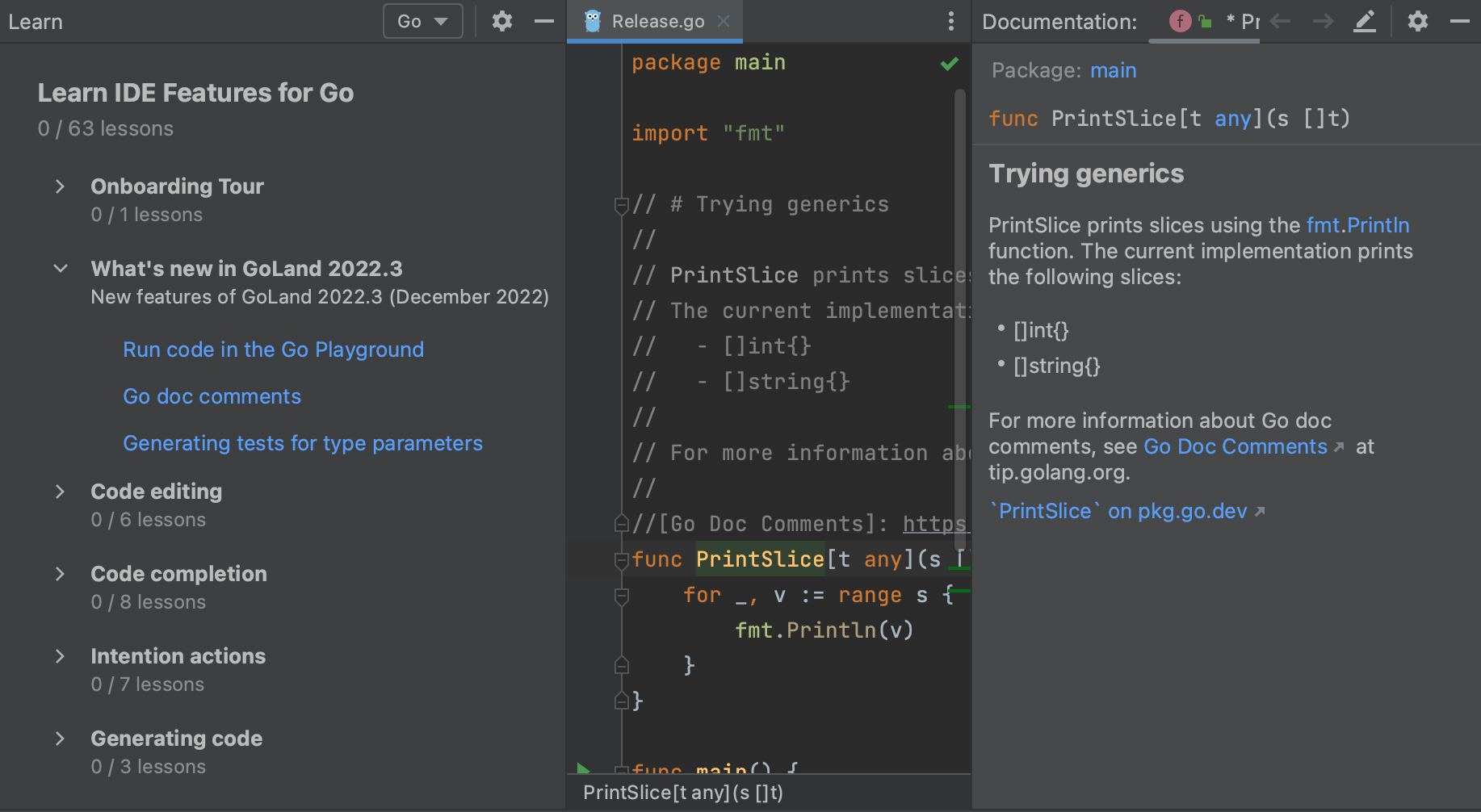Click the any type link in signature
The image size is (1481, 812).
[1232, 119]
